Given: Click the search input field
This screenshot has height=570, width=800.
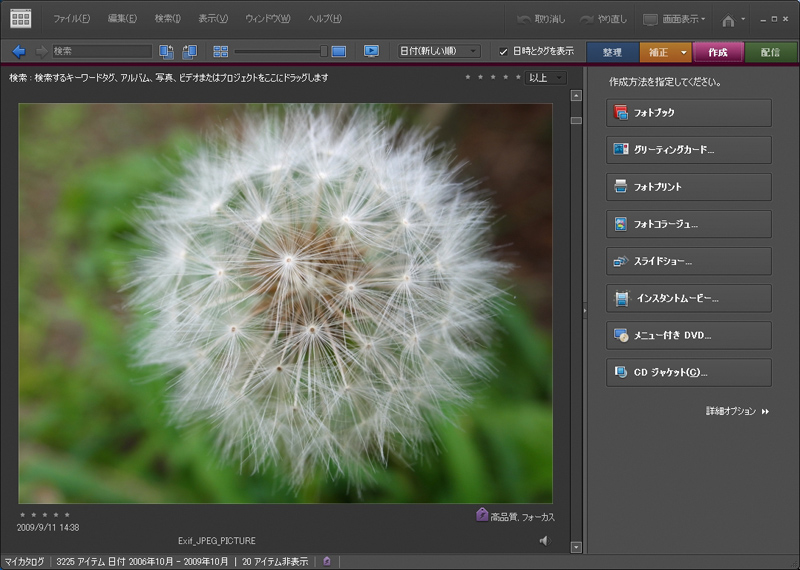Looking at the screenshot, I should click(102, 51).
